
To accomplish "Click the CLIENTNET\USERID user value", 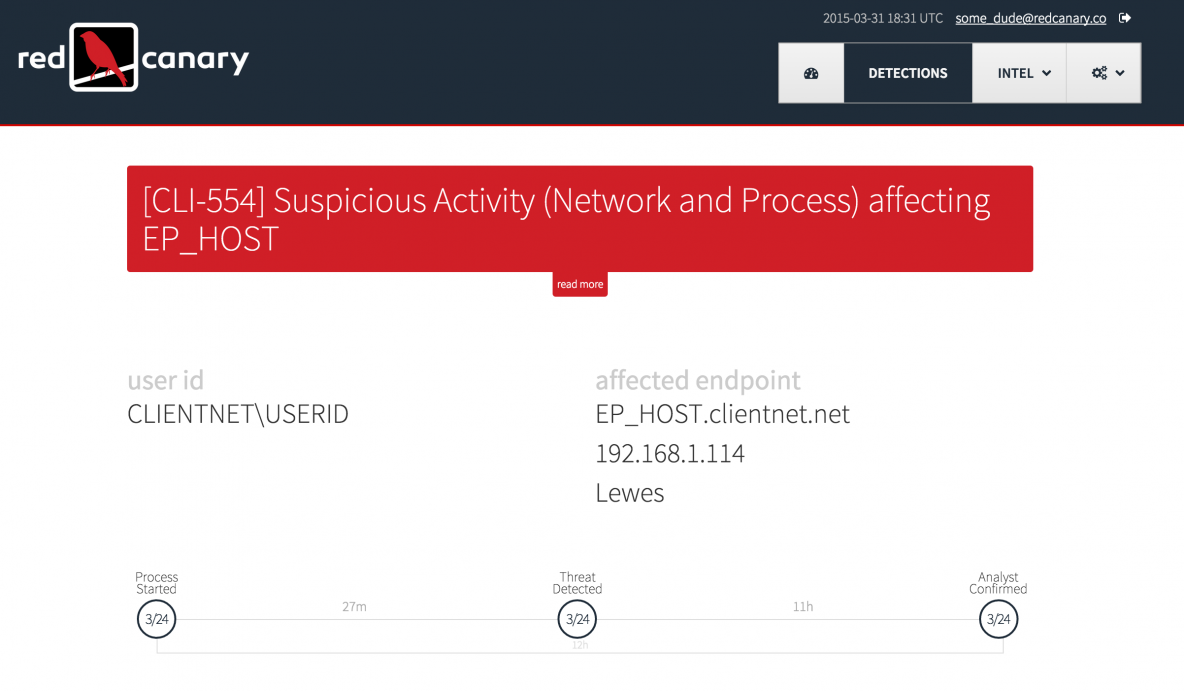I will click(x=238, y=414).
